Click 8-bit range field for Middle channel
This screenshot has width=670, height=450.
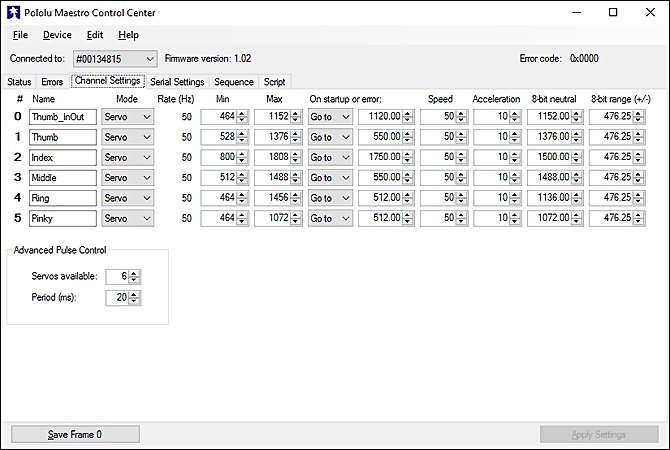[x=617, y=177]
